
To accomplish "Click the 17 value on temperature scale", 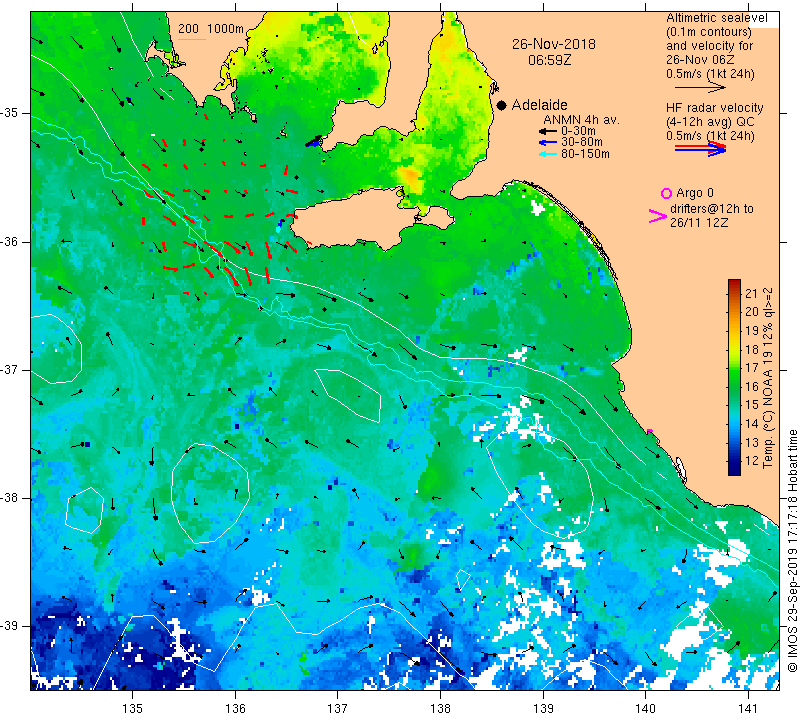I will (752, 368).
